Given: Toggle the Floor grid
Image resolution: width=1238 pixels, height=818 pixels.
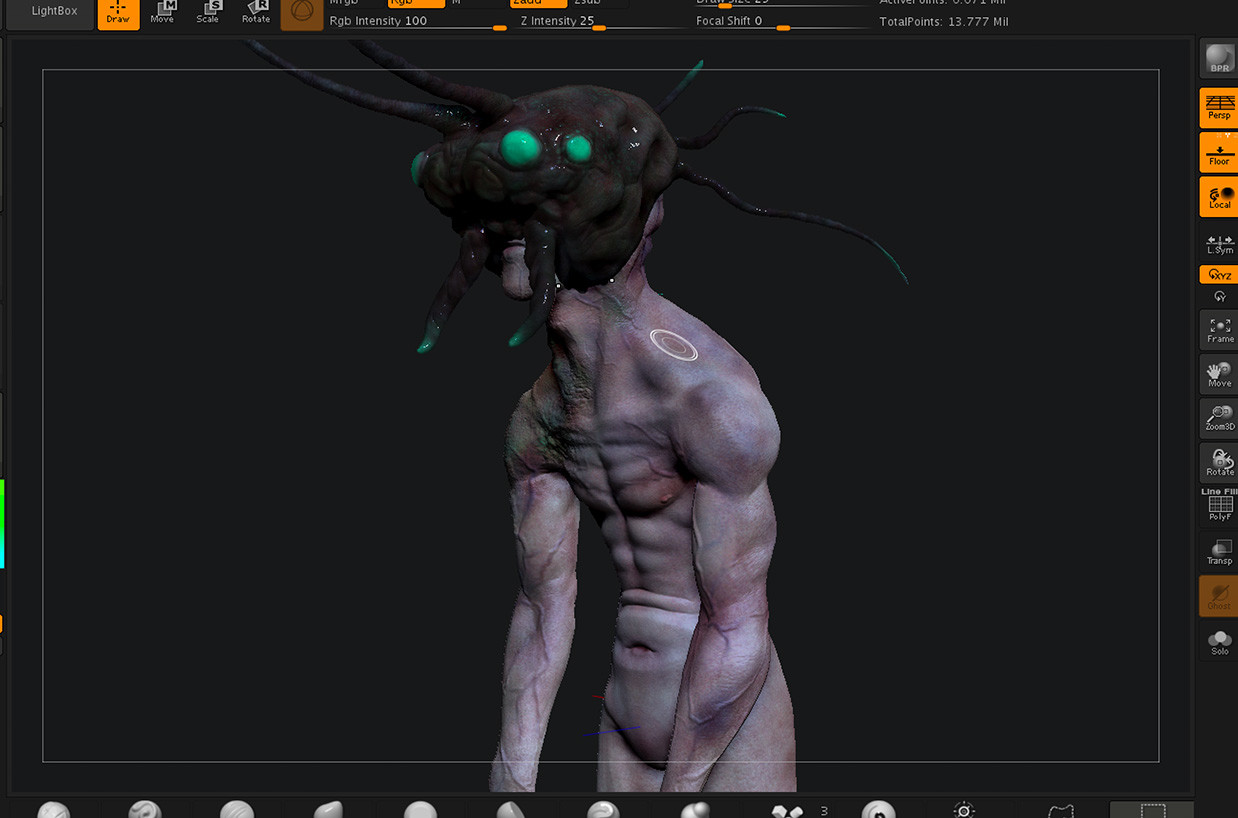Looking at the screenshot, I should click(1219, 152).
